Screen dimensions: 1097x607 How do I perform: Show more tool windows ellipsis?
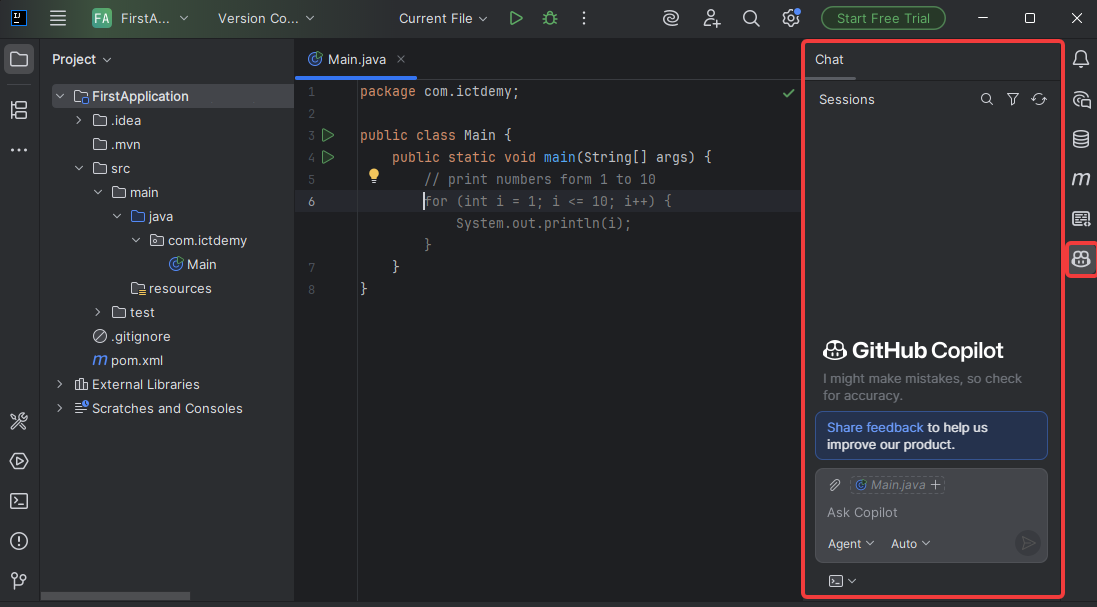(19, 150)
